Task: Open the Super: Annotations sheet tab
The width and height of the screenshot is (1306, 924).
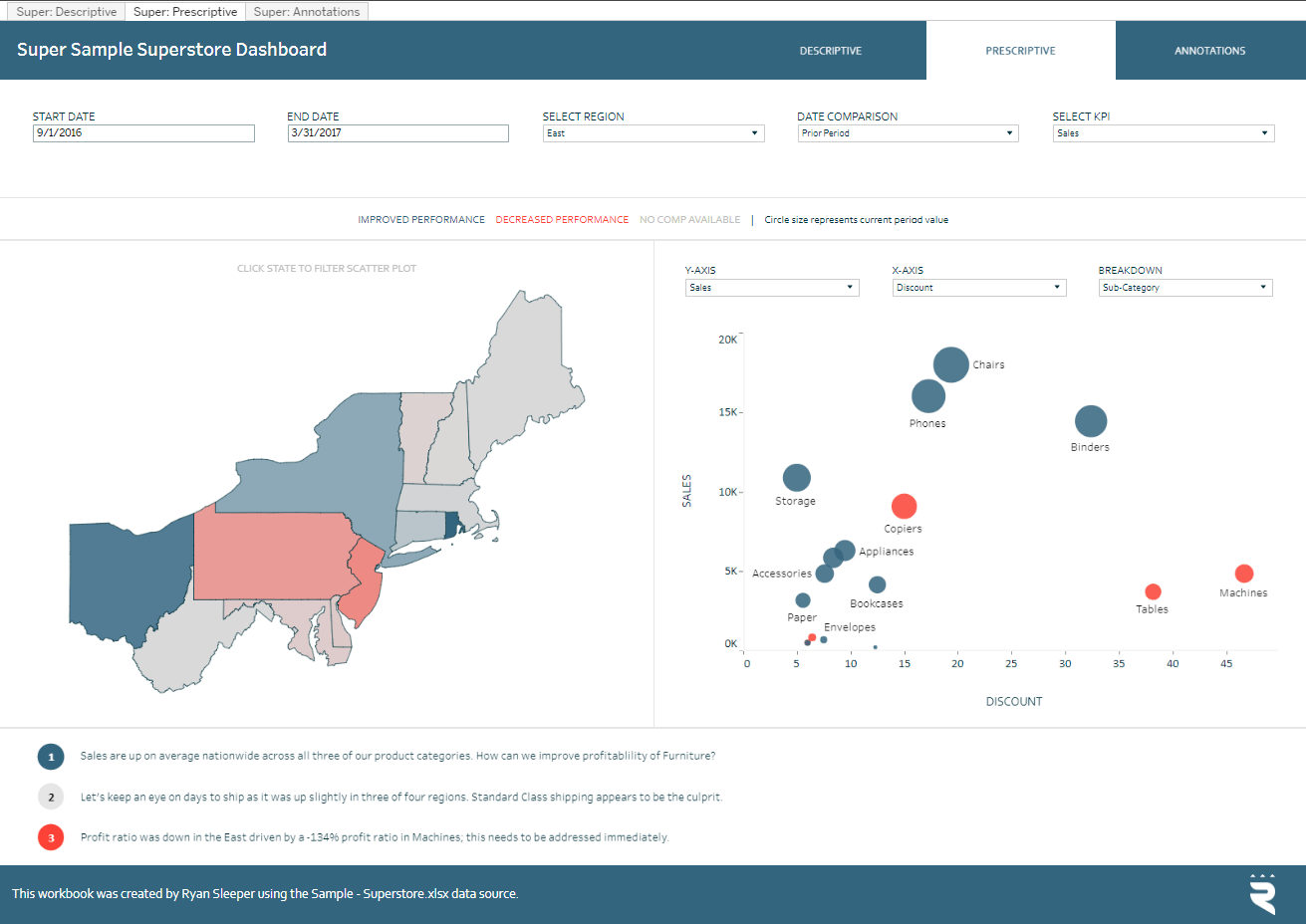Action: [307, 12]
